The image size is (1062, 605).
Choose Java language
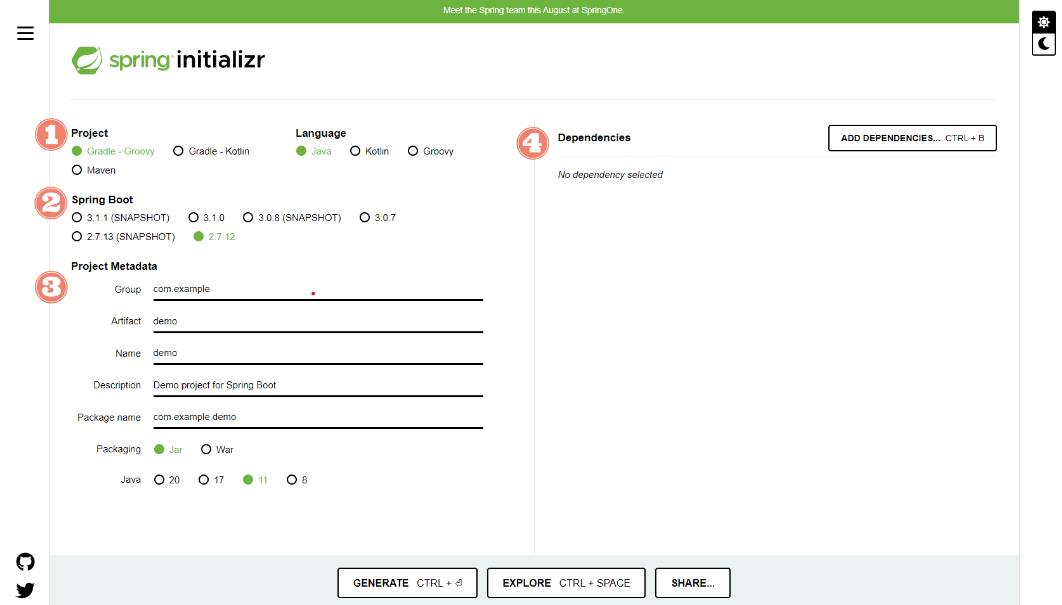click(x=314, y=151)
